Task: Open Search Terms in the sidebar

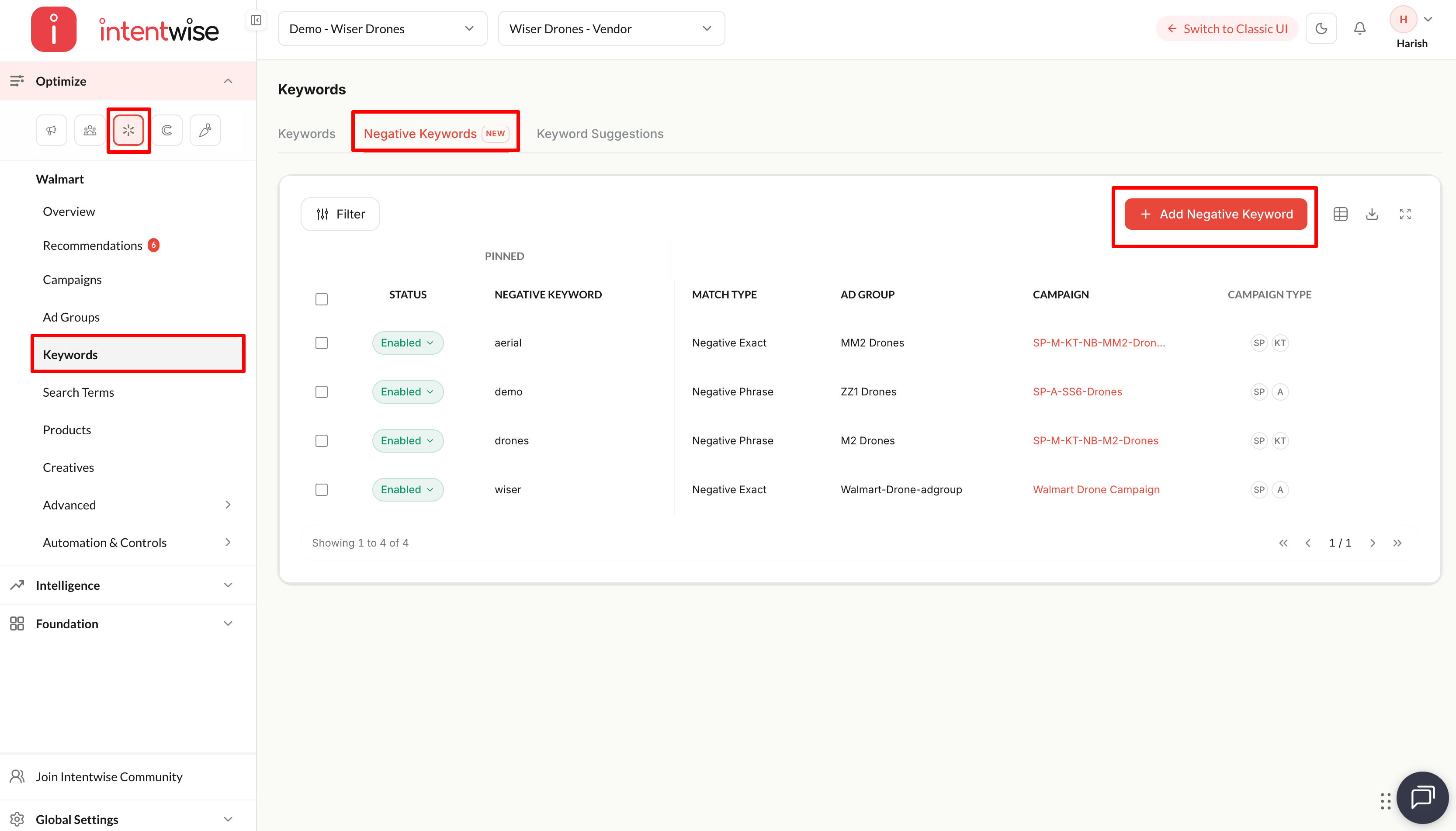Action: [x=78, y=393]
